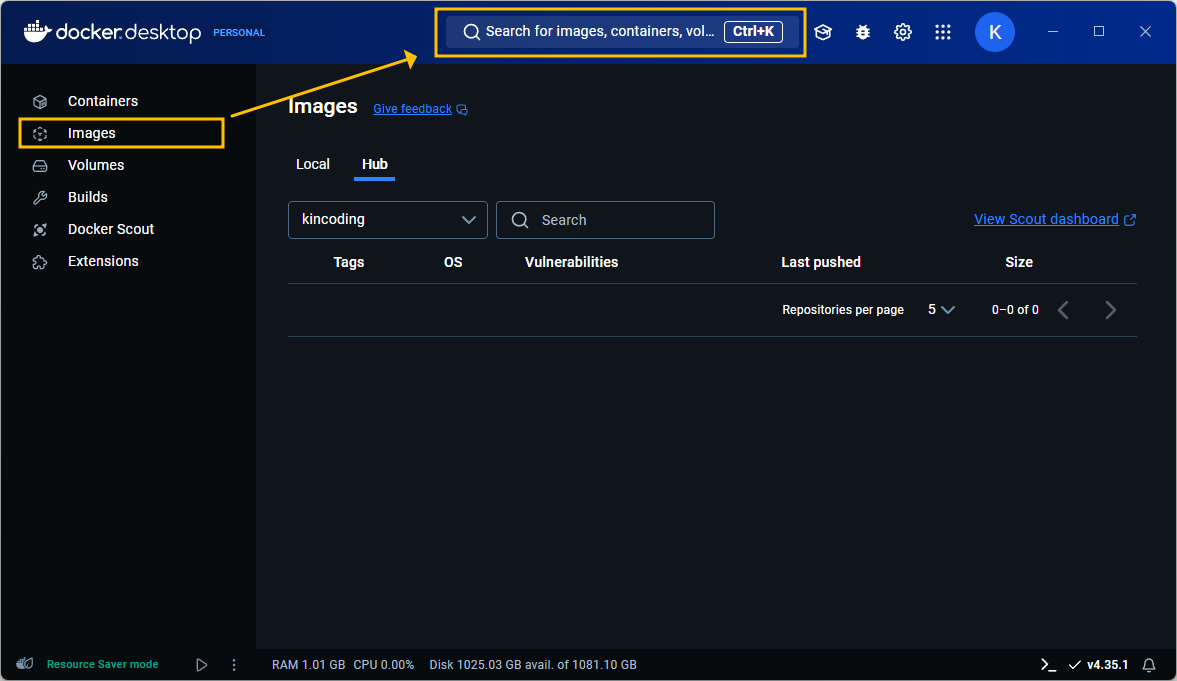The height and width of the screenshot is (681, 1177).
Task: Click the Builds wrench icon in sidebar
Action: tap(40, 197)
